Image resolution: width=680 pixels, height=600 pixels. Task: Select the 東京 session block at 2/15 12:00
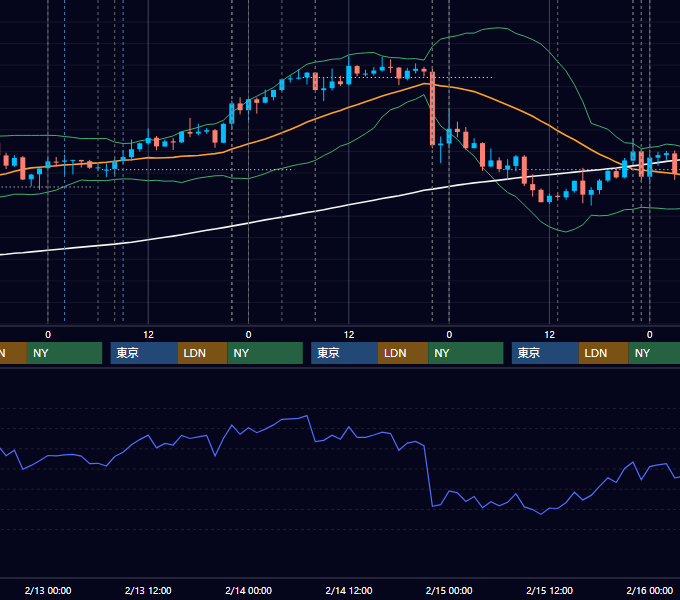pyautogui.click(x=545, y=353)
